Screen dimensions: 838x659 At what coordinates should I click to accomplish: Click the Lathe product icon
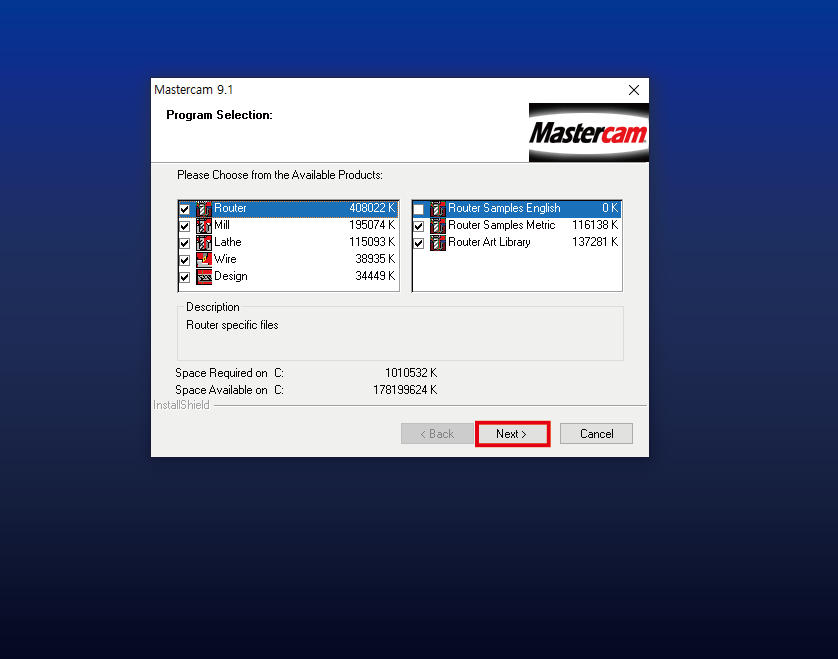[x=204, y=243]
